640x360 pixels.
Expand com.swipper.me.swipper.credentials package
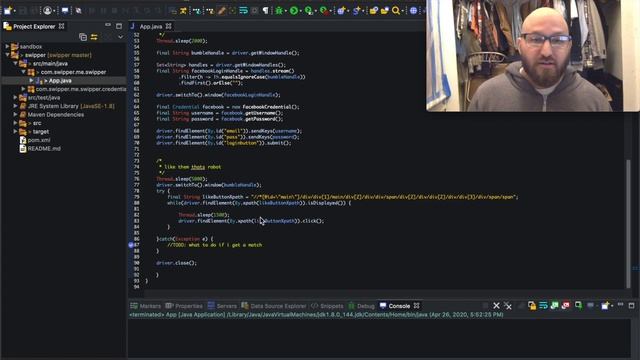24,89
